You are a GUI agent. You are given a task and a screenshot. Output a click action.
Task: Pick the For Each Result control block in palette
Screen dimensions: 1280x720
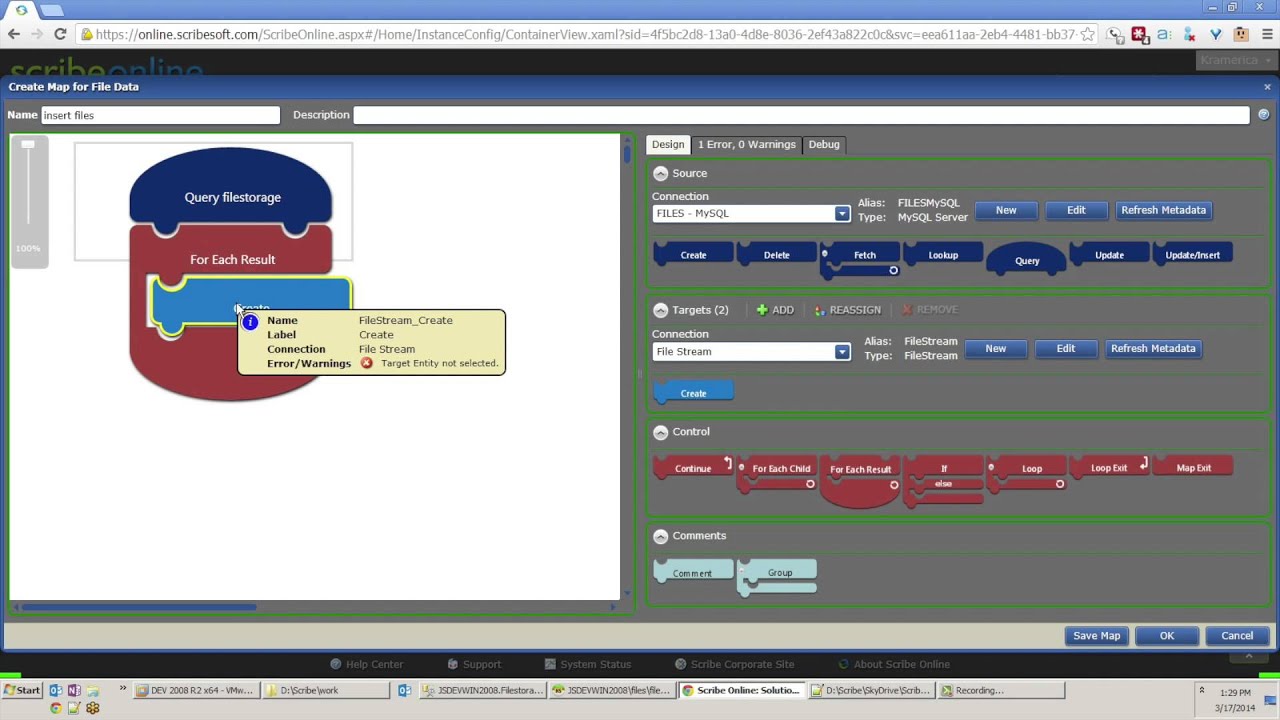click(860, 481)
